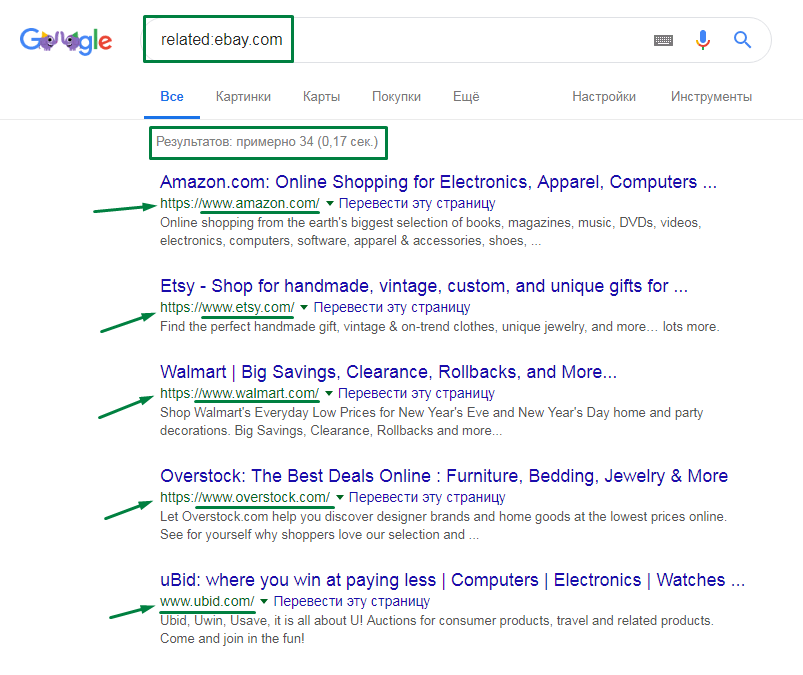This screenshot has width=803, height=675.
Task: Click the magnifying glass search button
Action: (x=742, y=39)
